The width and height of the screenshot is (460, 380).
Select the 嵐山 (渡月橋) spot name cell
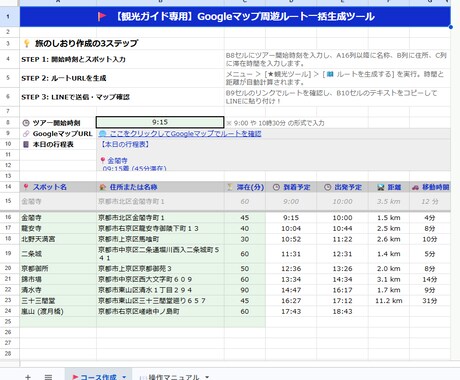coord(58,311)
